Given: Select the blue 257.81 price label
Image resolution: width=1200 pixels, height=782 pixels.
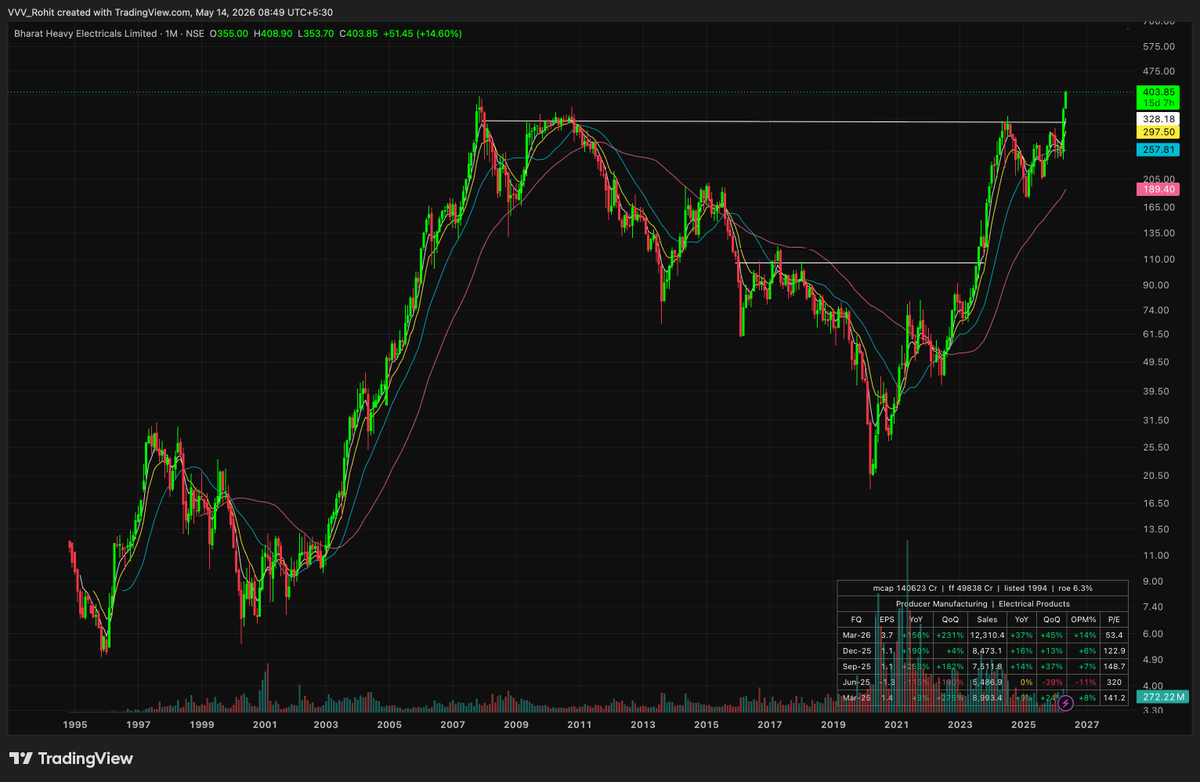Looking at the screenshot, I should coord(1157,149).
